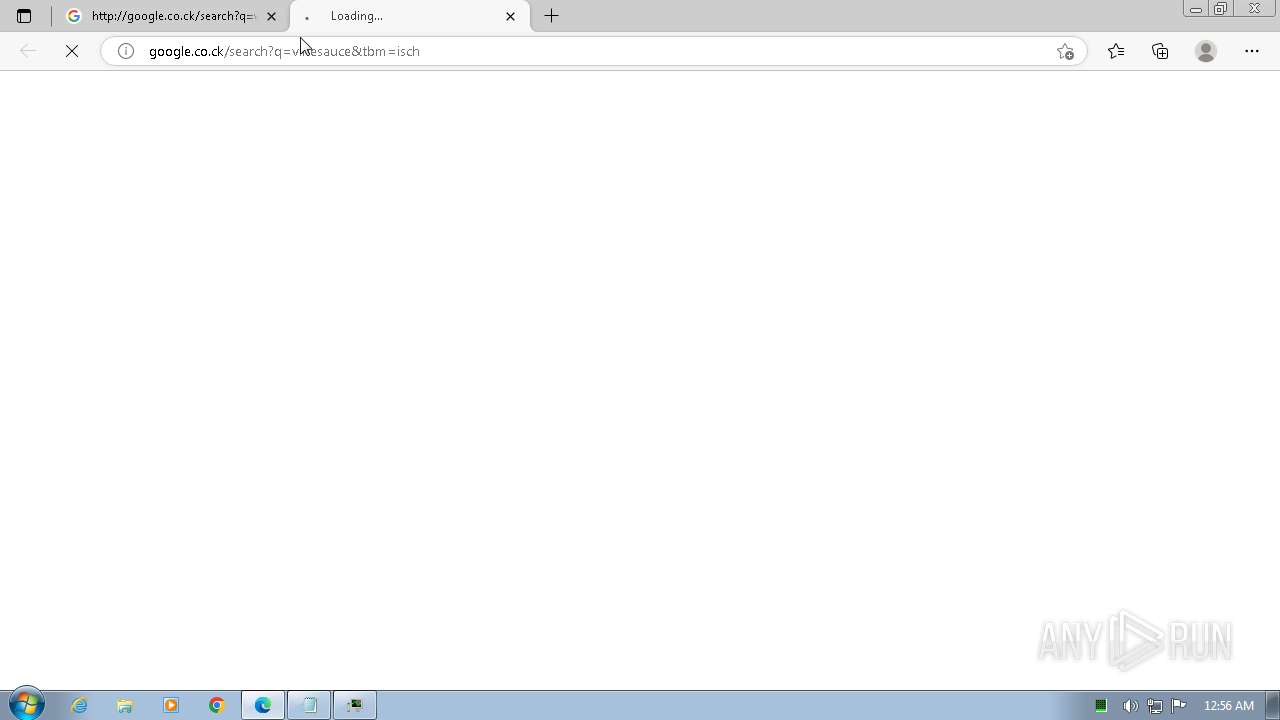Add this page to favorites
The width and height of the screenshot is (1280, 720).
(x=1065, y=51)
